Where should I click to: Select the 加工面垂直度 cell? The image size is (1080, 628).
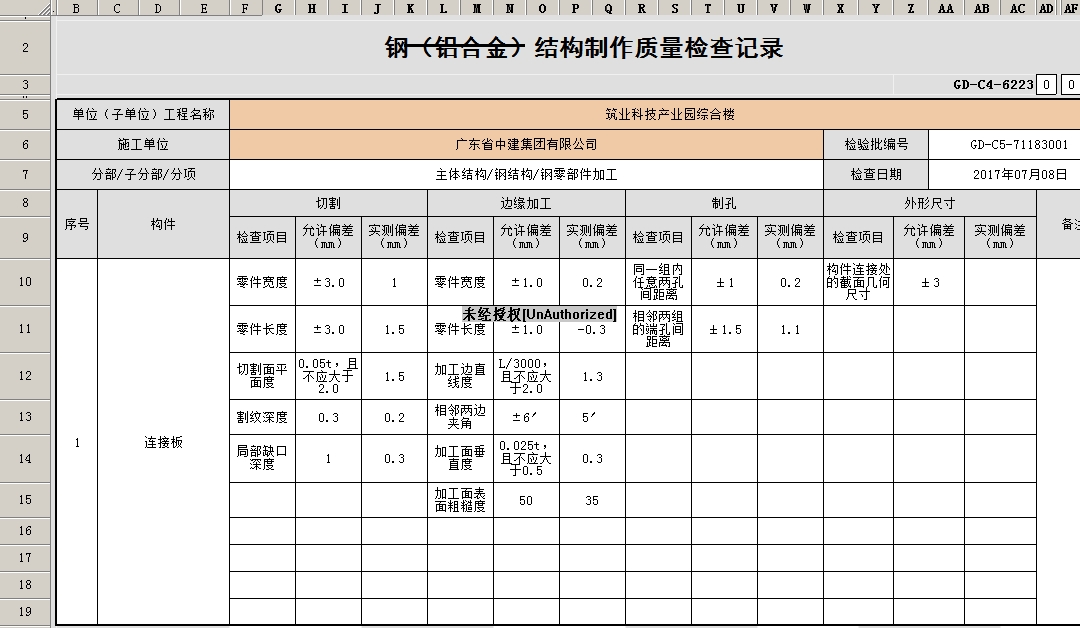tap(460, 458)
